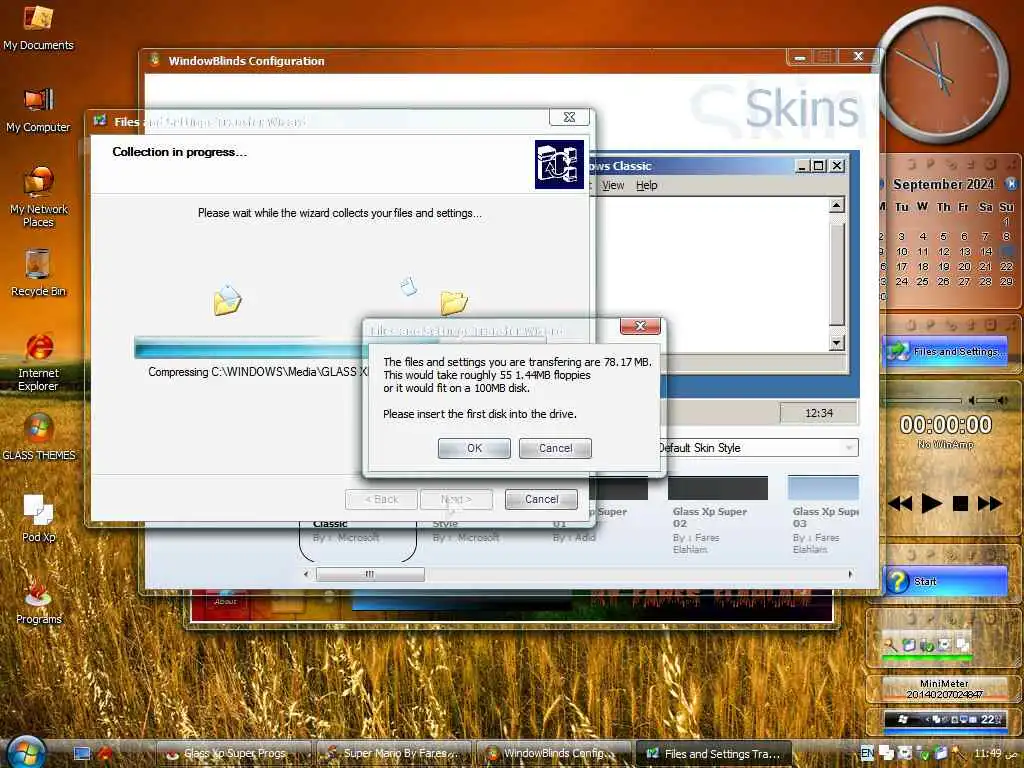Click the EN language indicator in tray
Viewport: 1024px width, 768px height.
coord(867,753)
